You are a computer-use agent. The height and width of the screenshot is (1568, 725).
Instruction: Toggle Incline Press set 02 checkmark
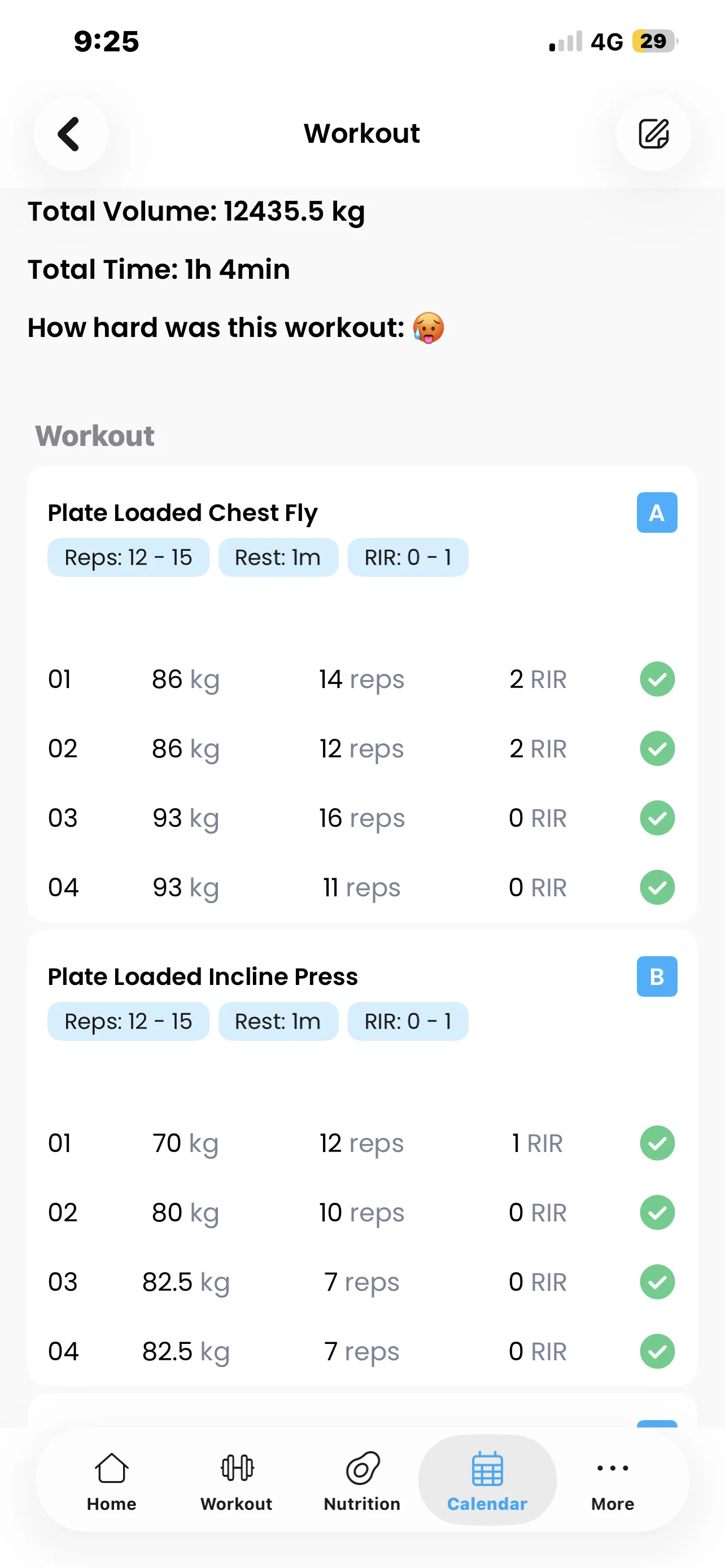pyautogui.click(x=657, y=1212)
